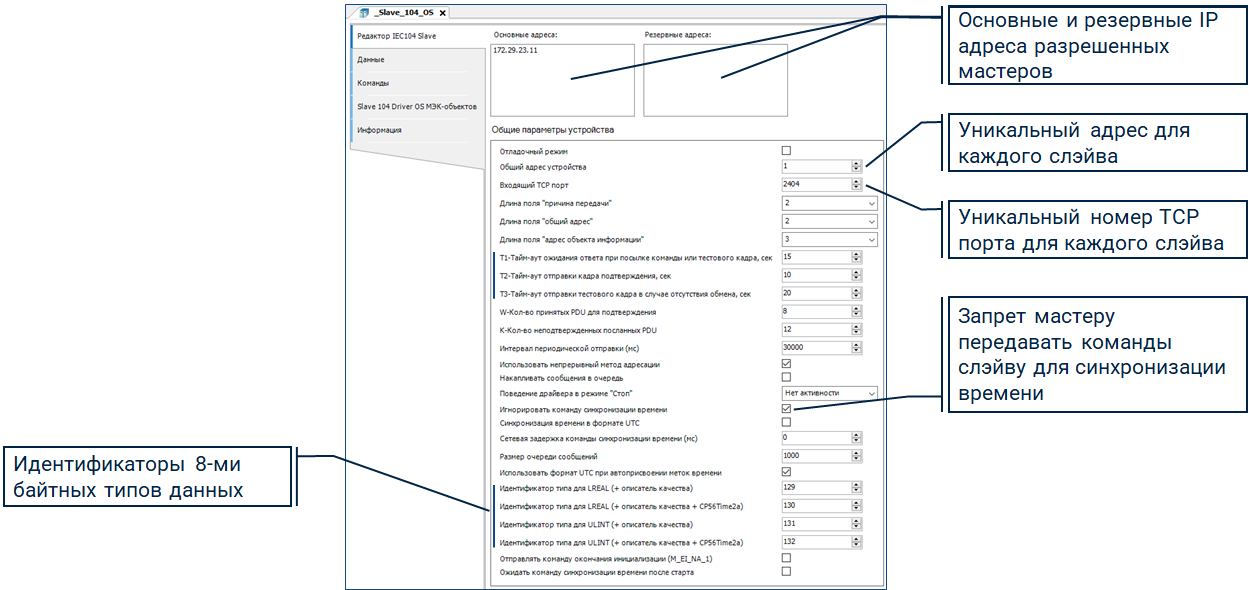The width and height of the screenshot is (1249, 590).
Task: Decrease the Интервал периодической отправки value
Action: (x=856, y=350)
